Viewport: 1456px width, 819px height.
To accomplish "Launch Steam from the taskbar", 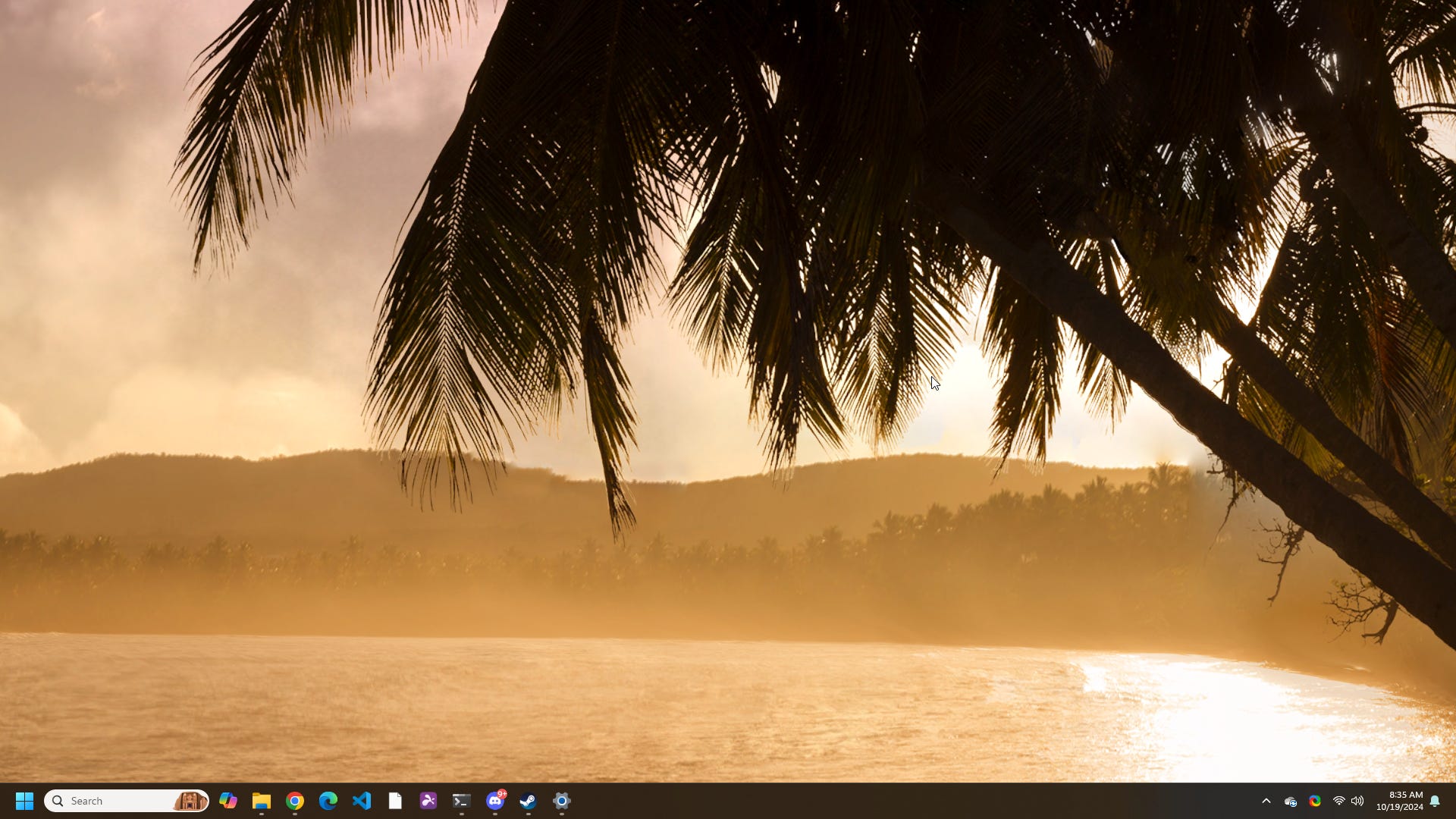I will 529,801.
